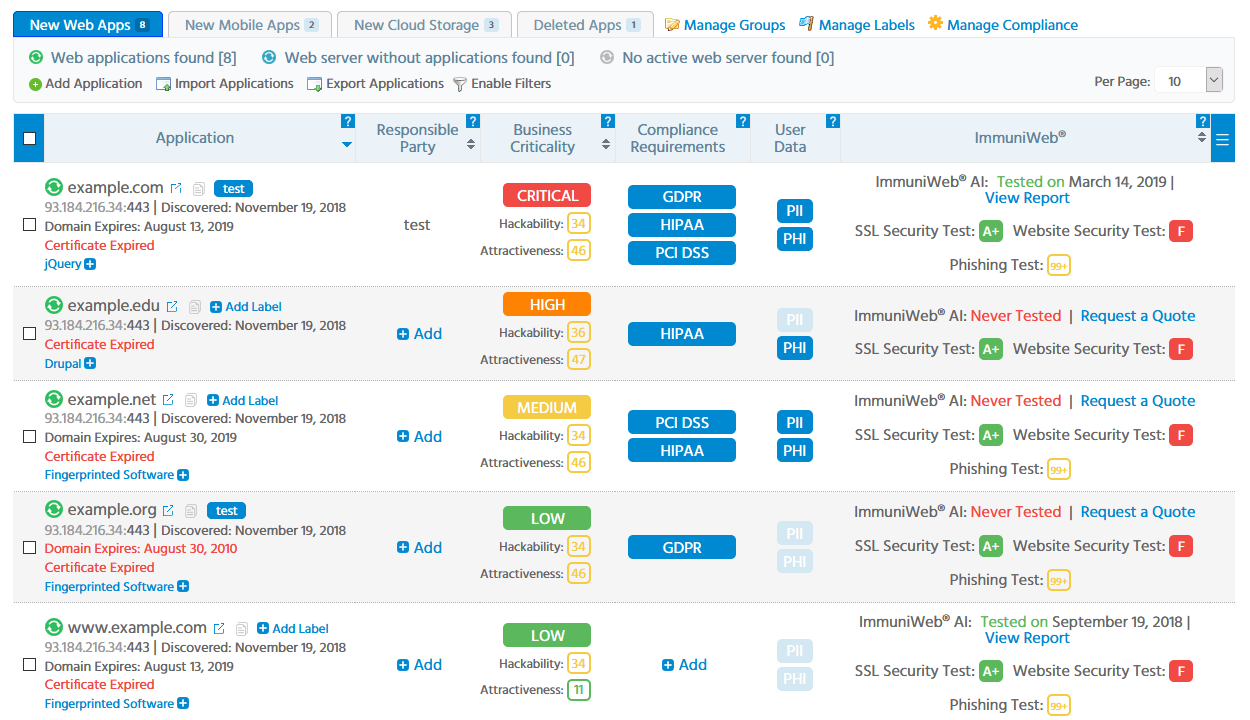This screenshot has height=720, width=1250.
Task: Expand jQuery software details plus icon
Action: (x=90, y=264)
